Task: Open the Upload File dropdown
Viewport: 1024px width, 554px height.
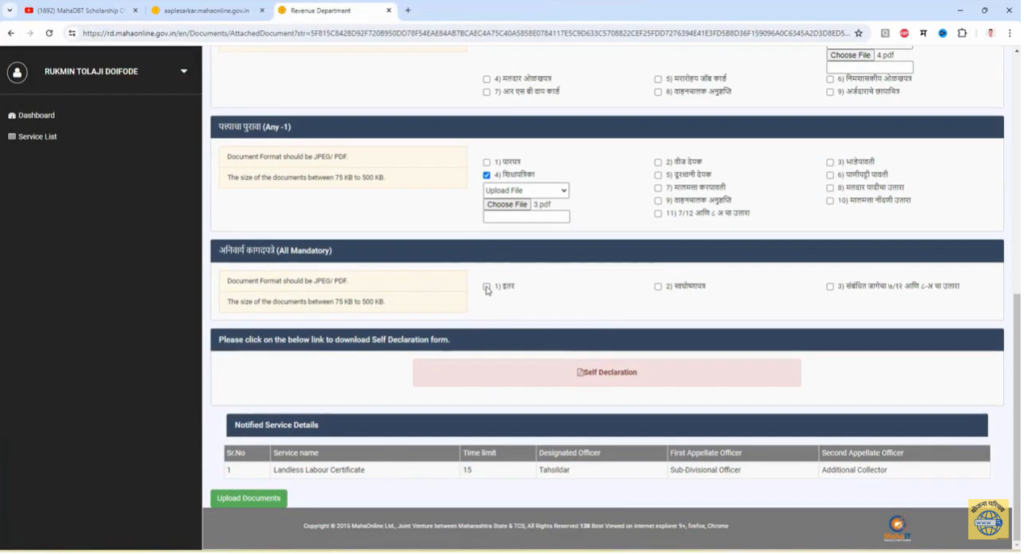Action: [526, 190]
